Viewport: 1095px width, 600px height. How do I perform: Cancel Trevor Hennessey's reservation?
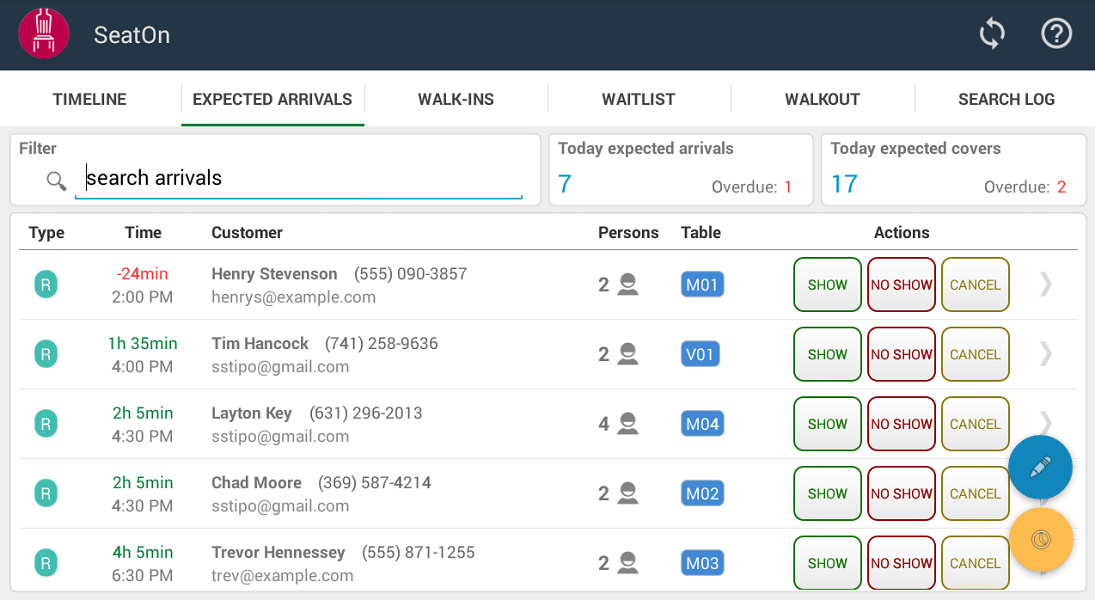[975, 563]
